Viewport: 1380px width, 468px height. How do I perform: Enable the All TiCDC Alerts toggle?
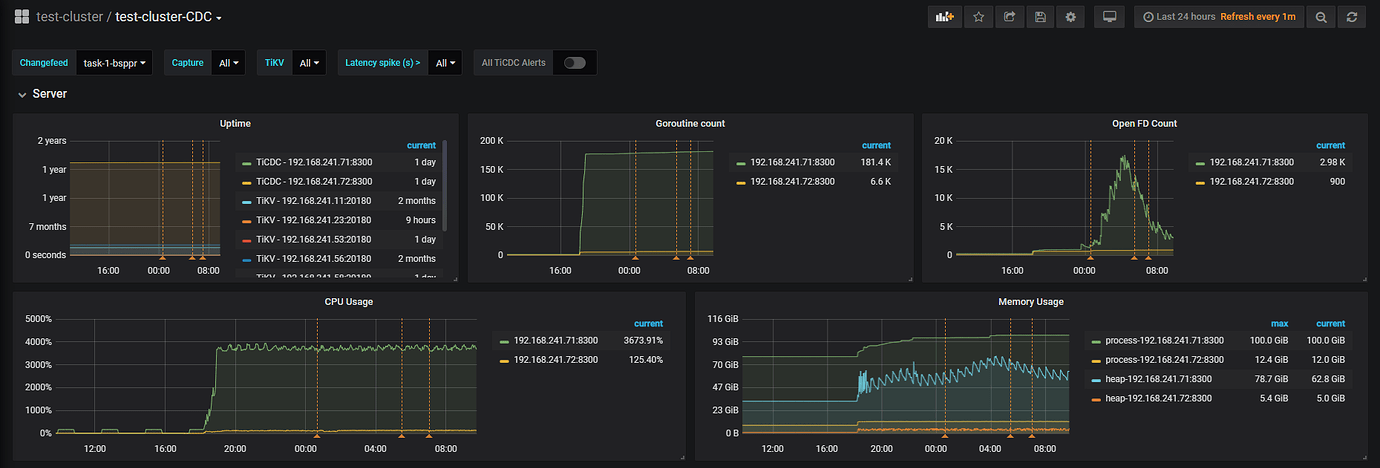574,63
